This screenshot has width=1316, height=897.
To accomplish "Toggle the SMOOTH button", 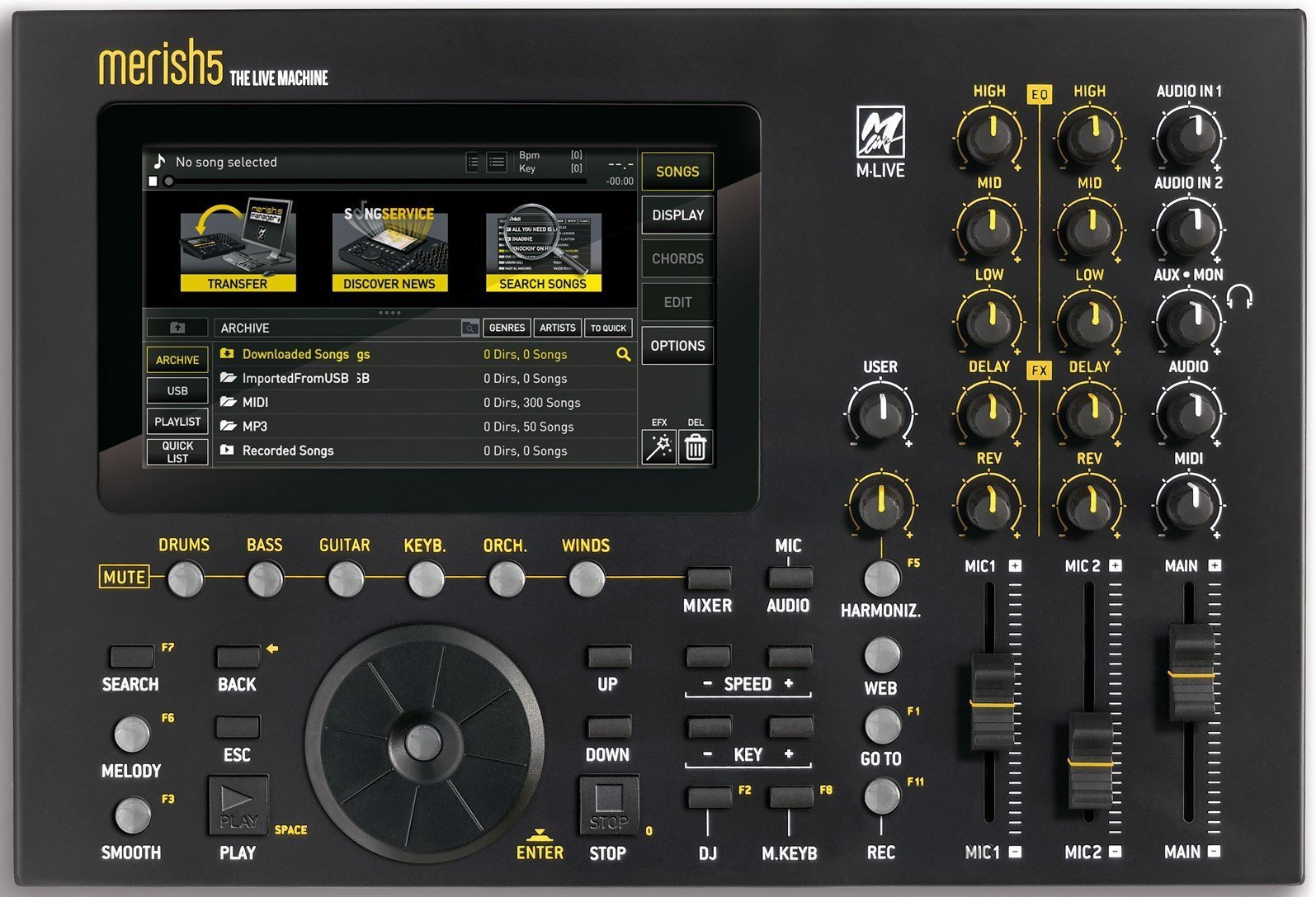I will tap(131, 815).
